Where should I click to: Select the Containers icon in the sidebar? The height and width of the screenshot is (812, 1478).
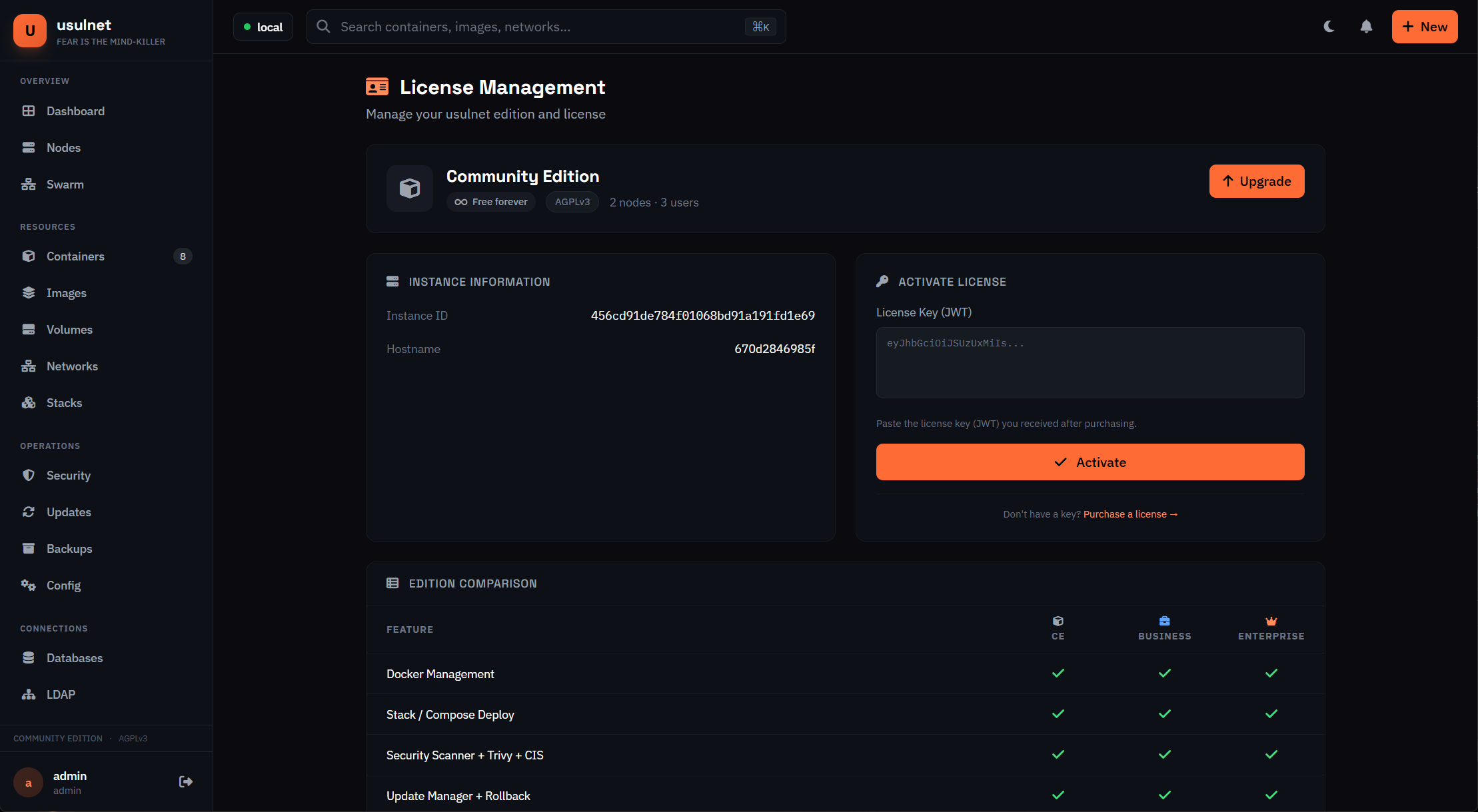click(29, 256)
